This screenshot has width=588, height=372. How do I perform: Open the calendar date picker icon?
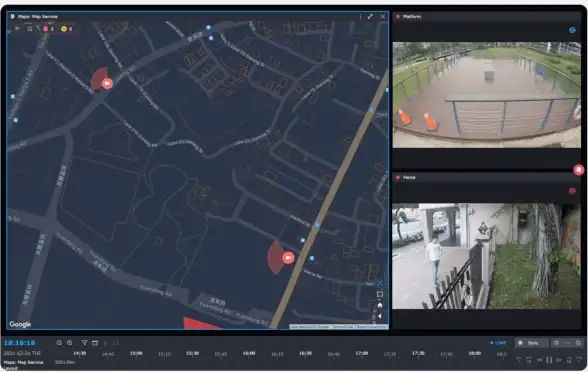pos(95,343)
